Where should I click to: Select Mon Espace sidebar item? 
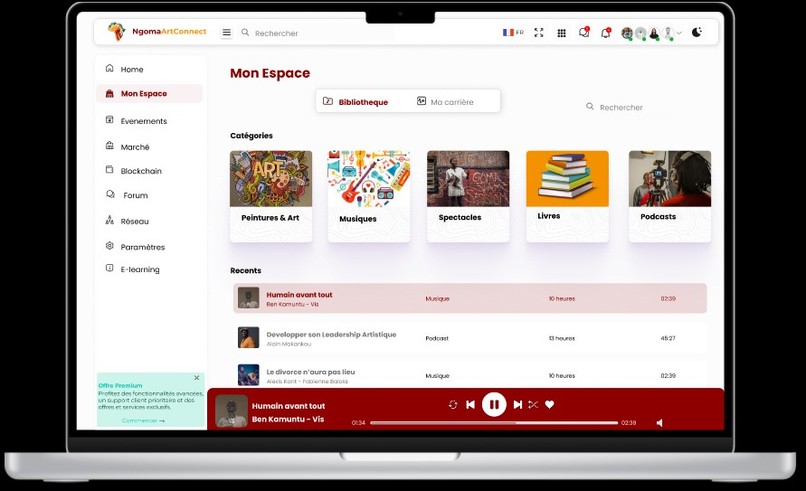pos(149,94)
